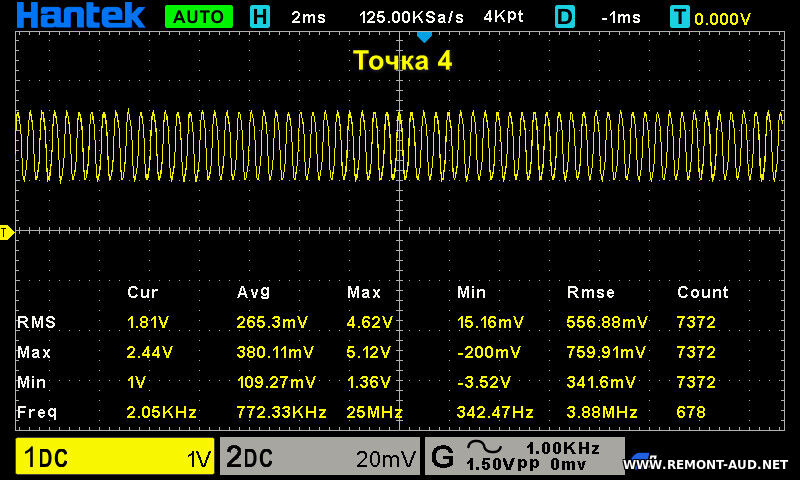Click the Avg column header
Viewport: 800px width, 480px height.
[x=253, y=292]
